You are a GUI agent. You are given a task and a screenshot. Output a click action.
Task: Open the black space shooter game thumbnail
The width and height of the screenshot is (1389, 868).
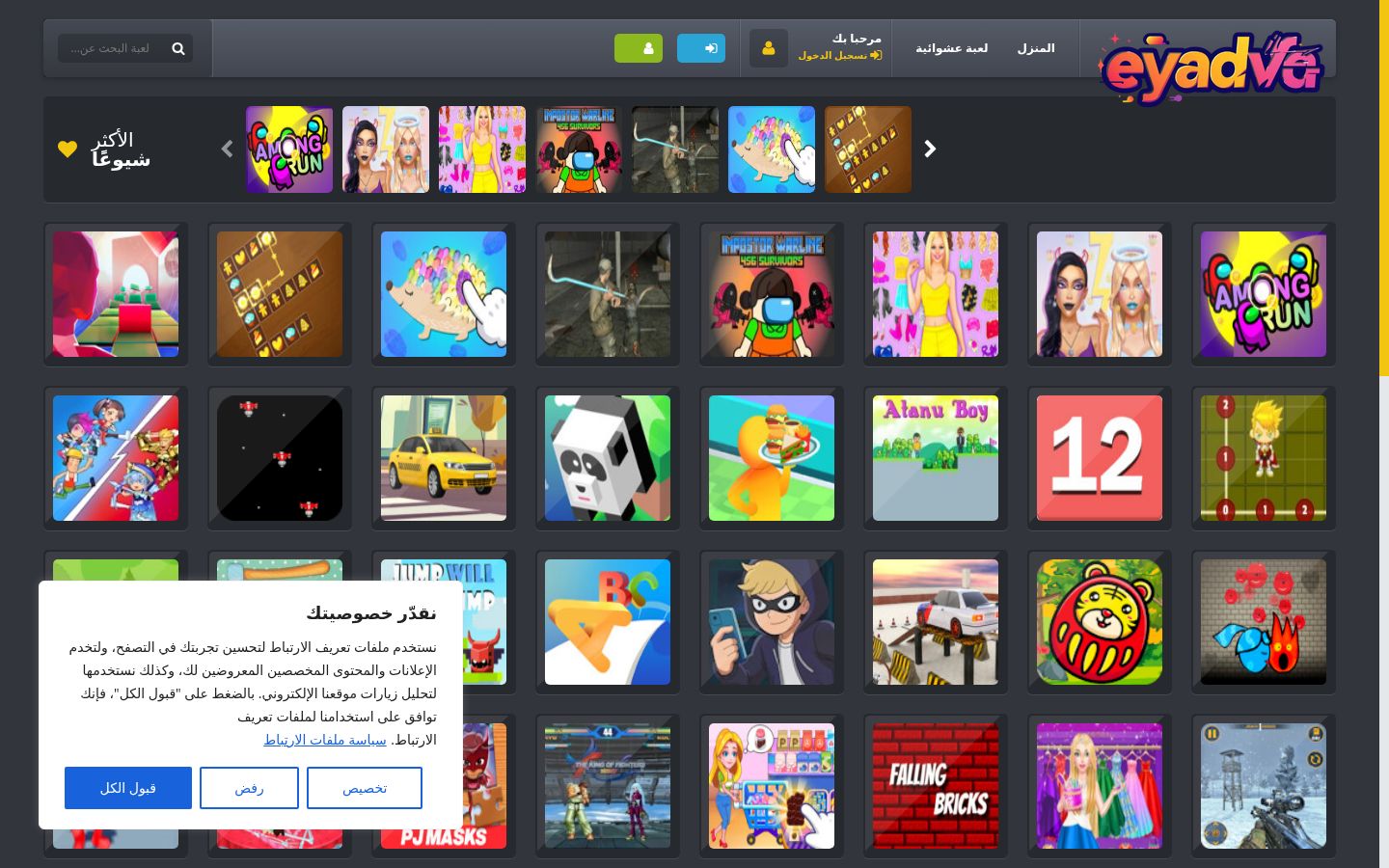coord(280,458)
